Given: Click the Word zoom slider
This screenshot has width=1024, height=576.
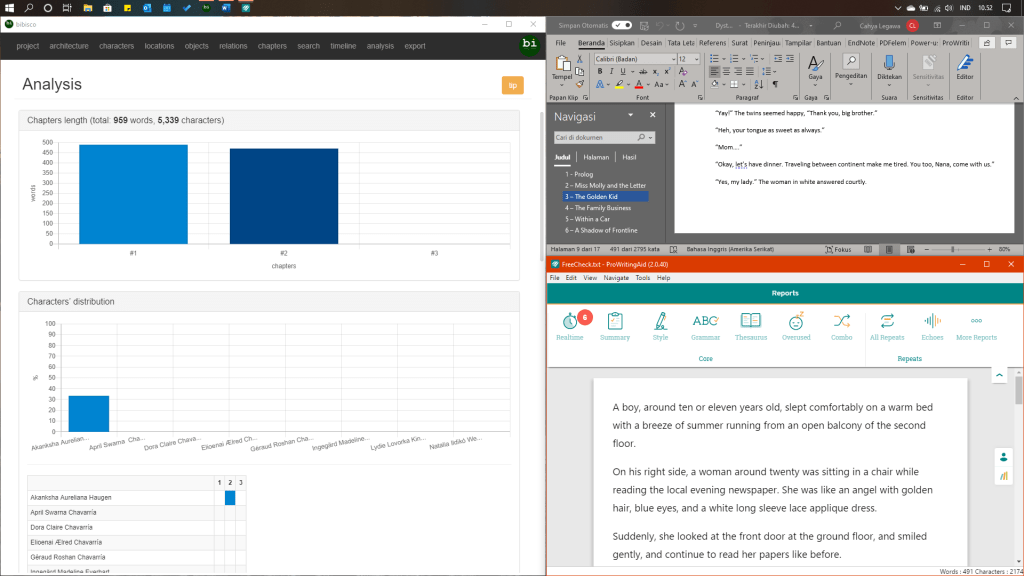Looking at the screenshot, I should click(x=952, y=248).
